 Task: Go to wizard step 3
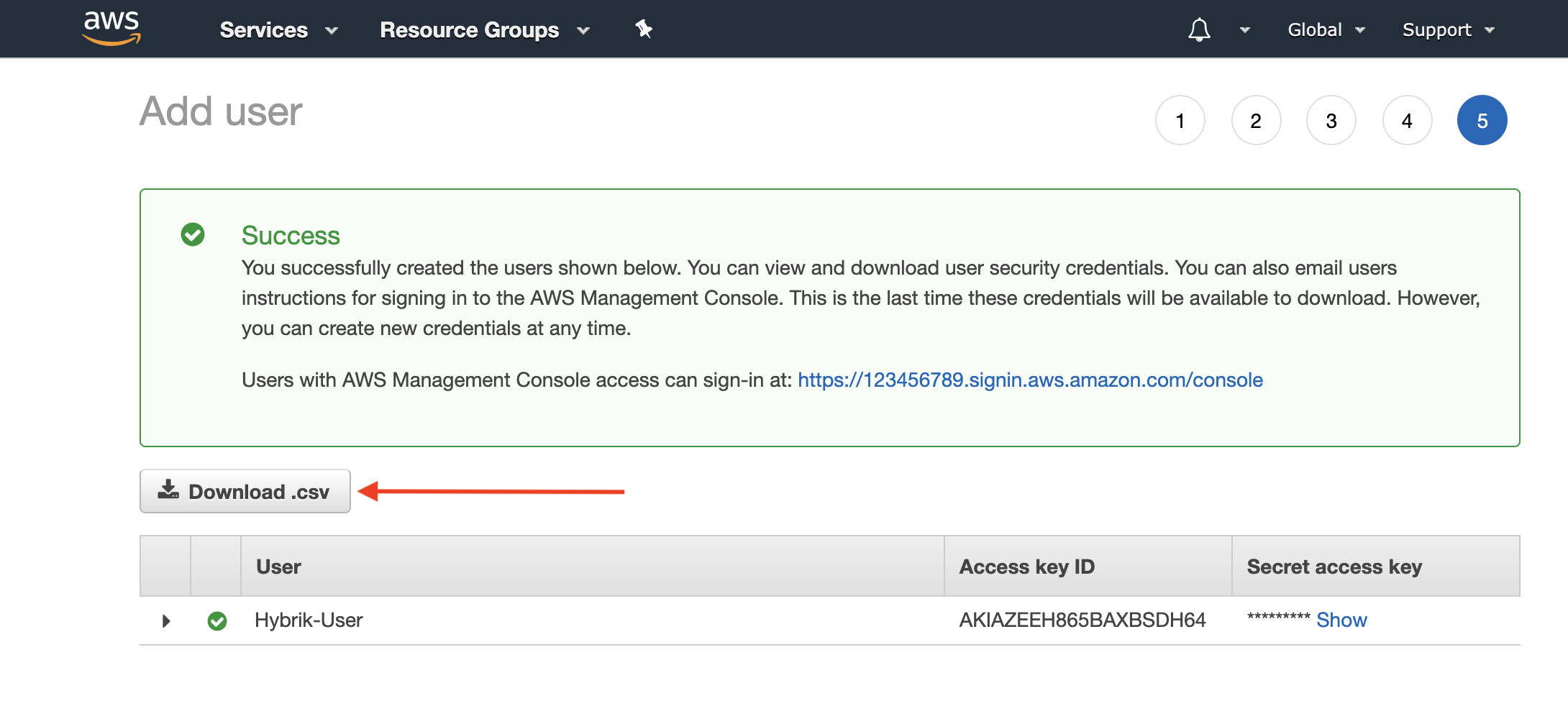1331,120
